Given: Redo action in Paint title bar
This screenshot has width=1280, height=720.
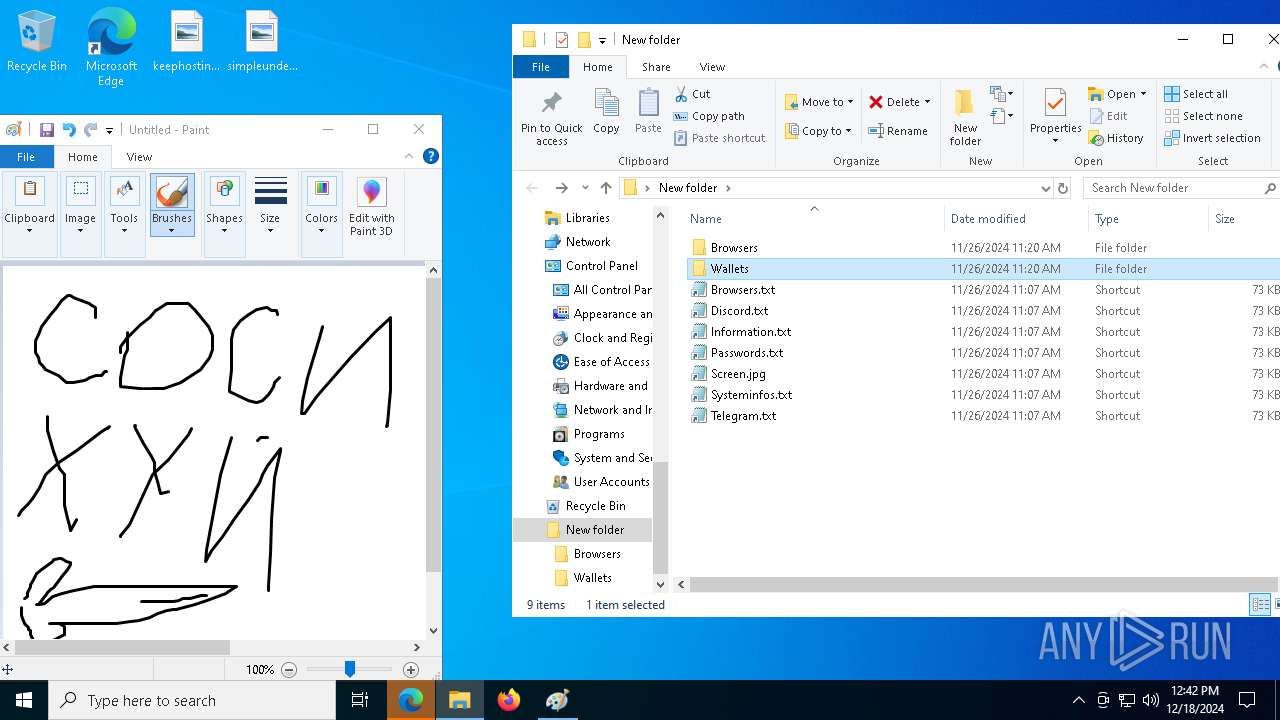Looking at the screenshot, I should pyautogui.click(x=90, y=129).
